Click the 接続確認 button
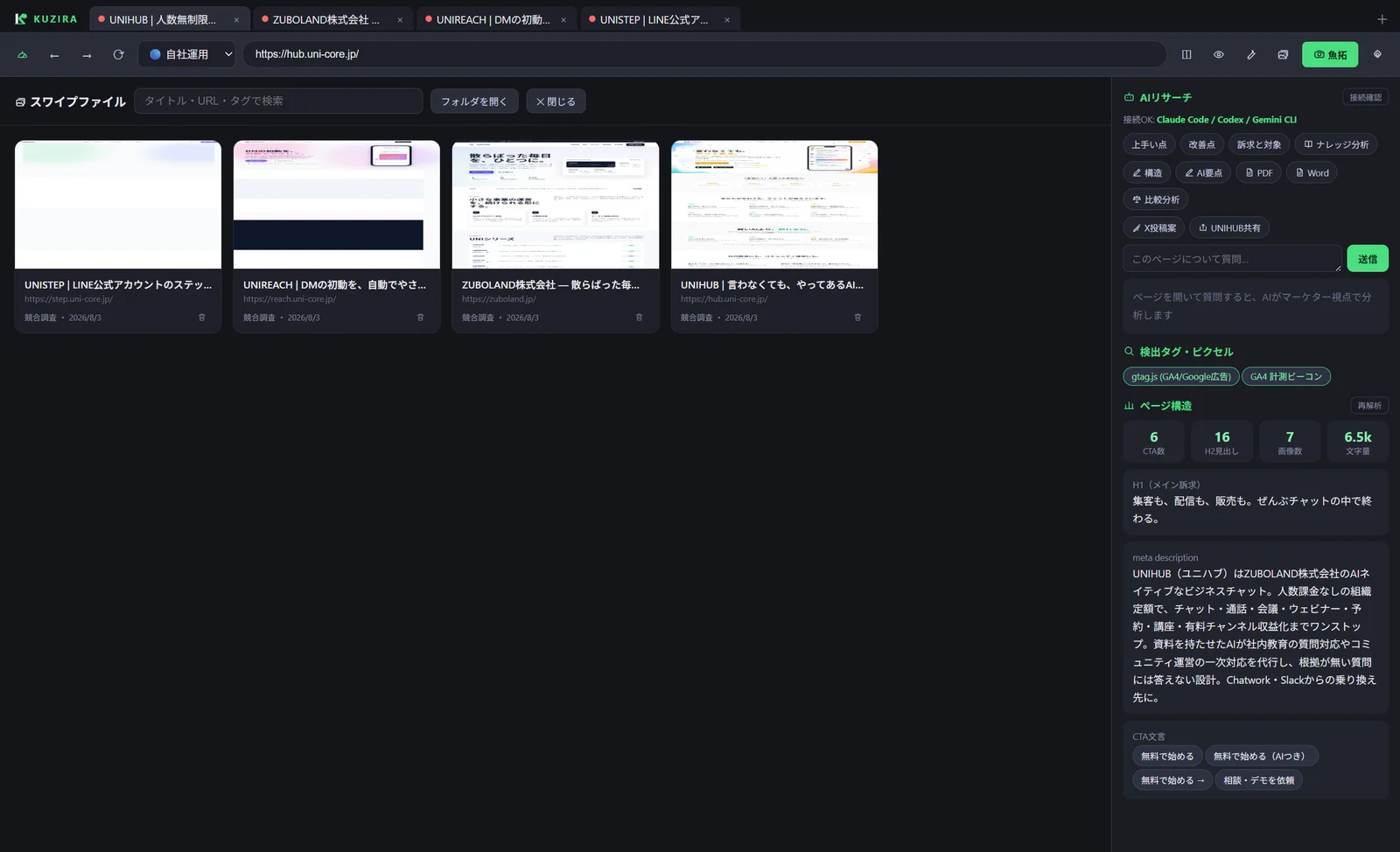Image resolution: width=1400 pixels, height=852 pixels. [x=1365, y=97]
